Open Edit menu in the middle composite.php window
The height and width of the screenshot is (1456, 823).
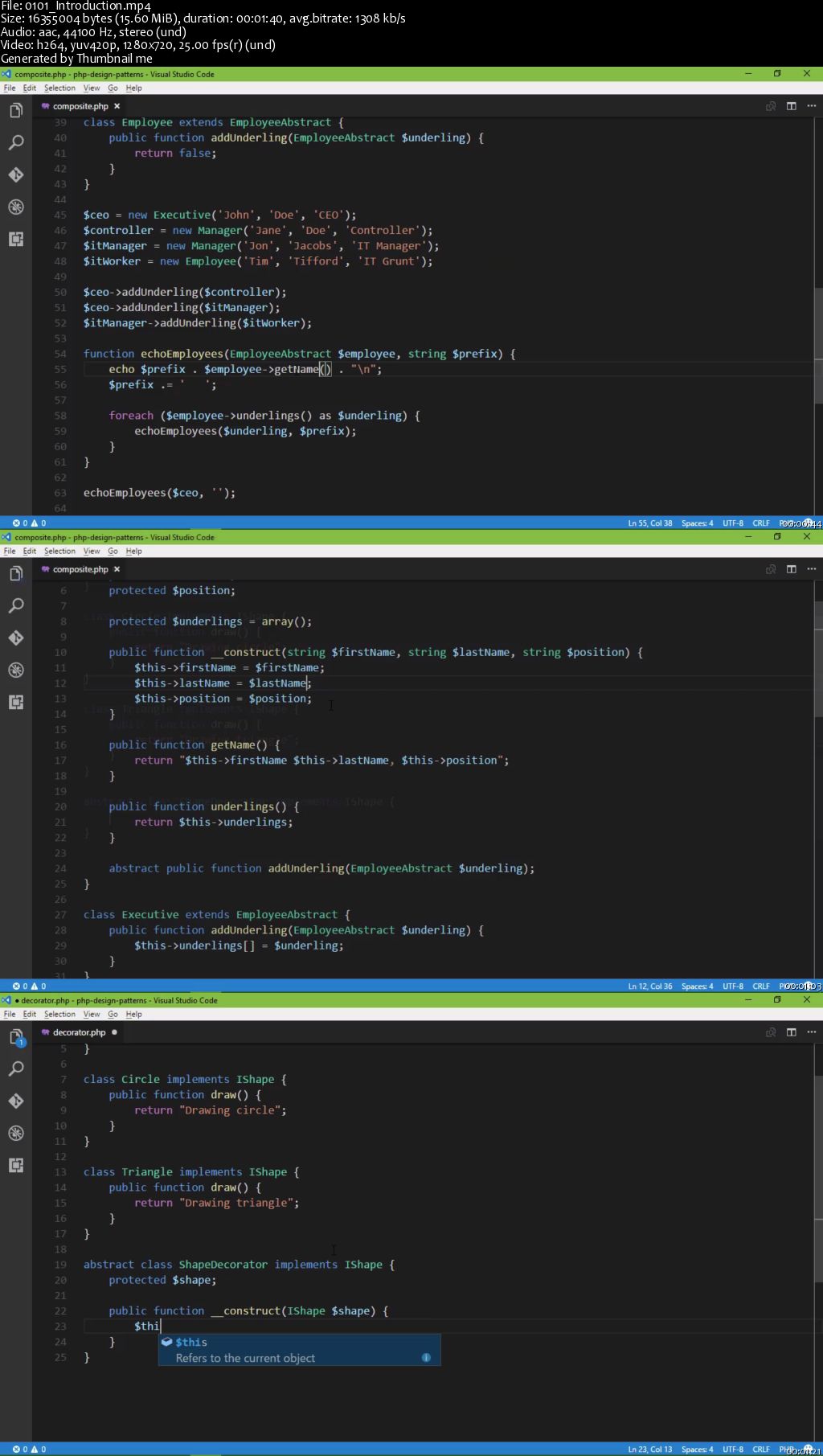30,552
